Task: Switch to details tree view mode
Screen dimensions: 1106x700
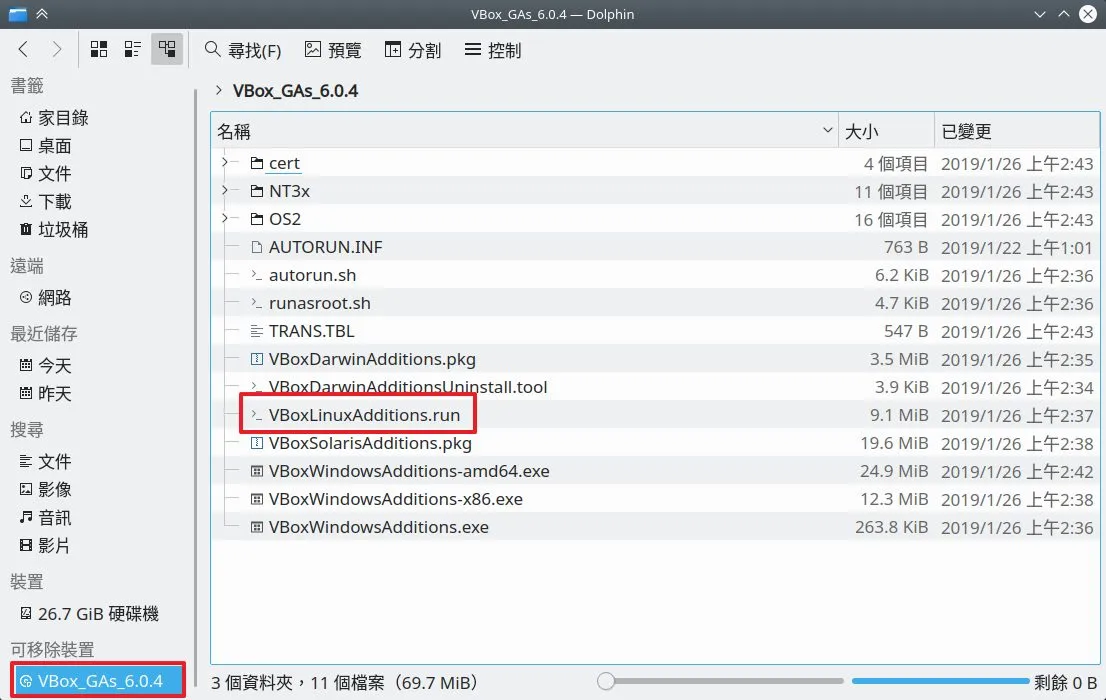Action: tap(167, 49)
